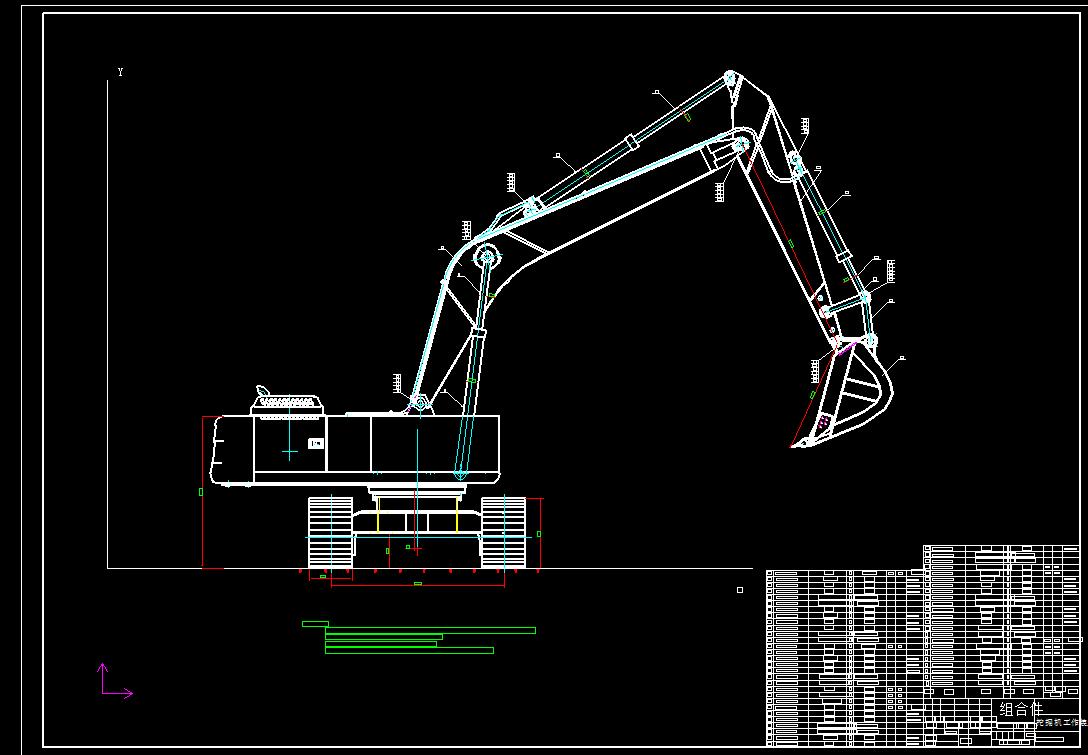This screenshot has width=1088, height=755.
Task: Select the magenta bucket linkage line
Action: tap(847, 348)
